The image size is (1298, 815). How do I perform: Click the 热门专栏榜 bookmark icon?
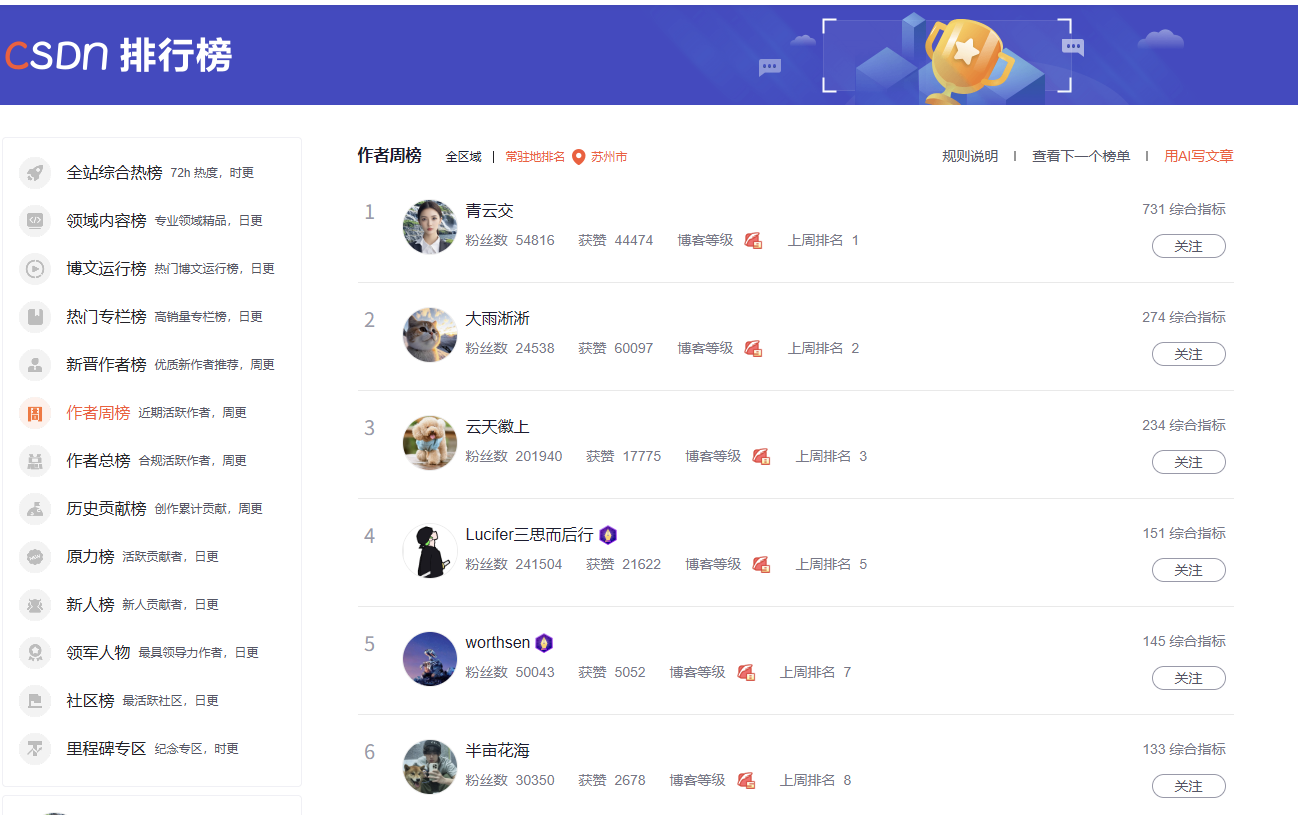click(35, 317)
